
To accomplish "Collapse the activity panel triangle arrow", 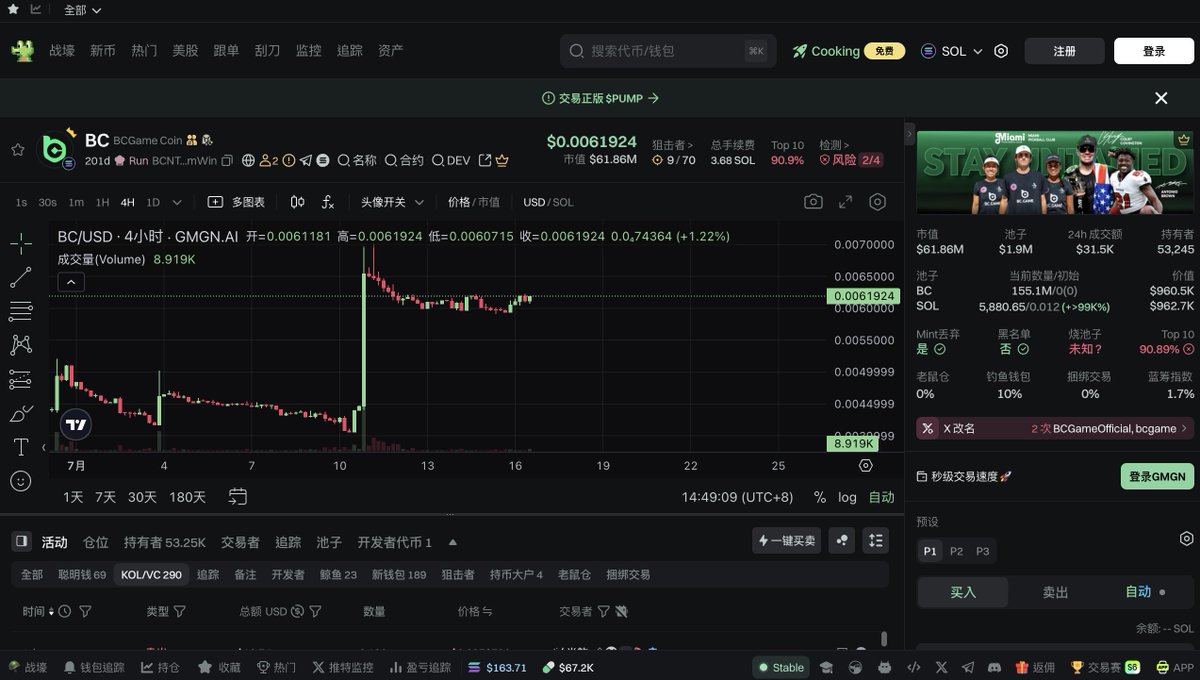I will (x=453, y=543).
